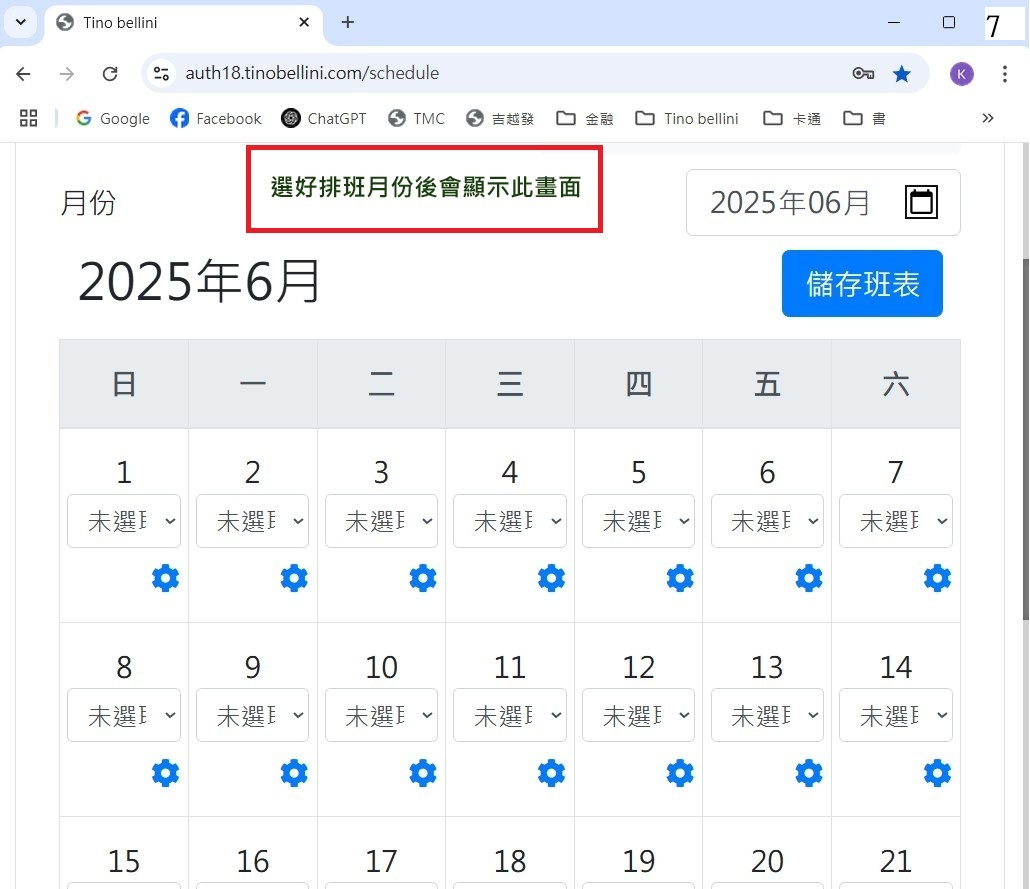The width and height of the screenshot is (1030, 889).
Task: Open the ChatGPT bookmark
Action: point(324,118)
